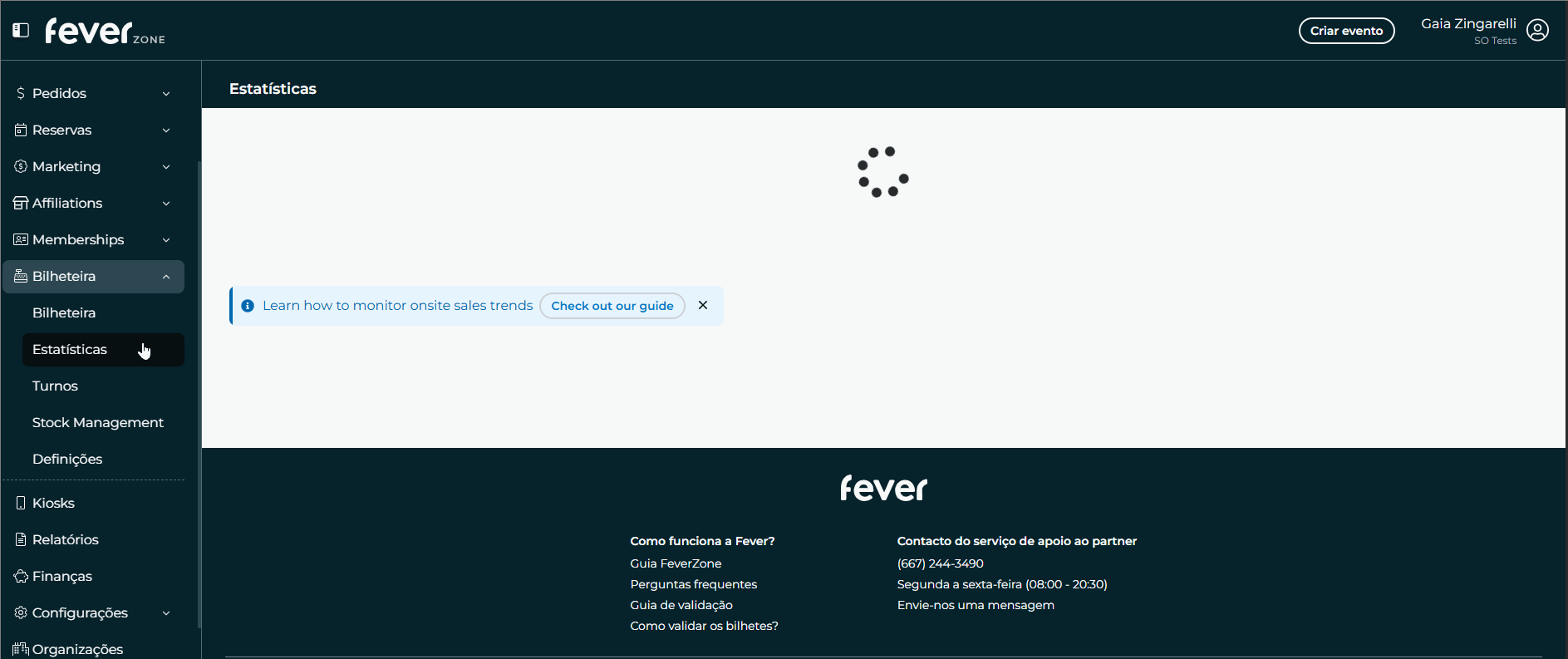Screen dimensions: 1568x659
Task: Open the Guia de validação link
Action: click(681, 605)
